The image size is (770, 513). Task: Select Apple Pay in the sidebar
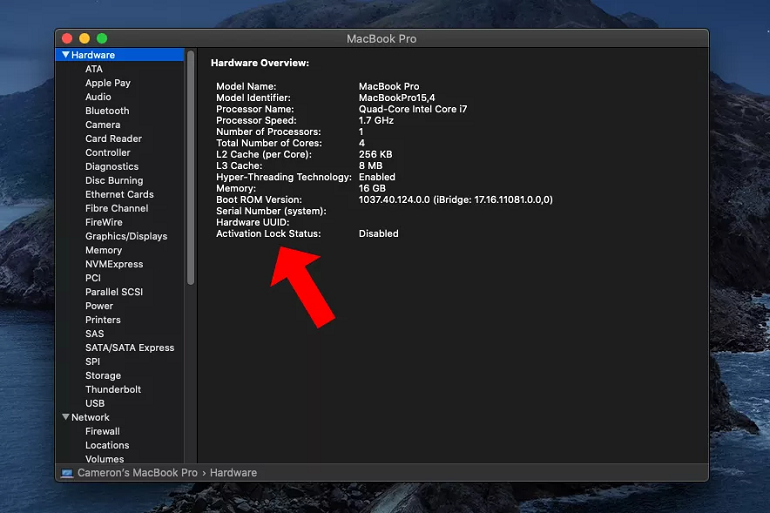pyautogui.click(x=108, y=82)
